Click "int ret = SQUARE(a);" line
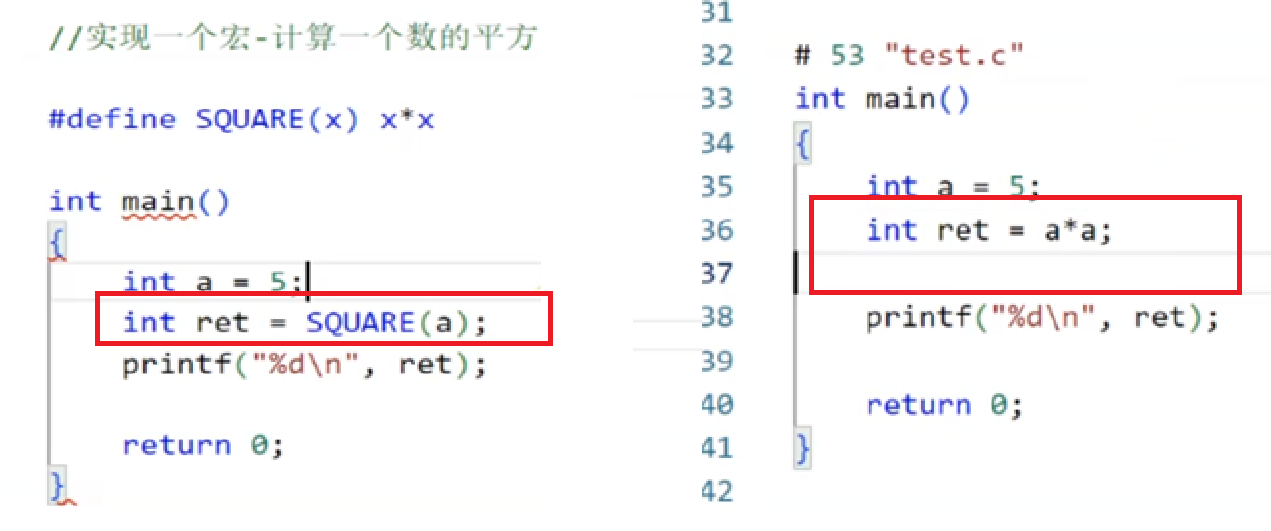The width and height of the screenshot is (1271, 531). 305,323
